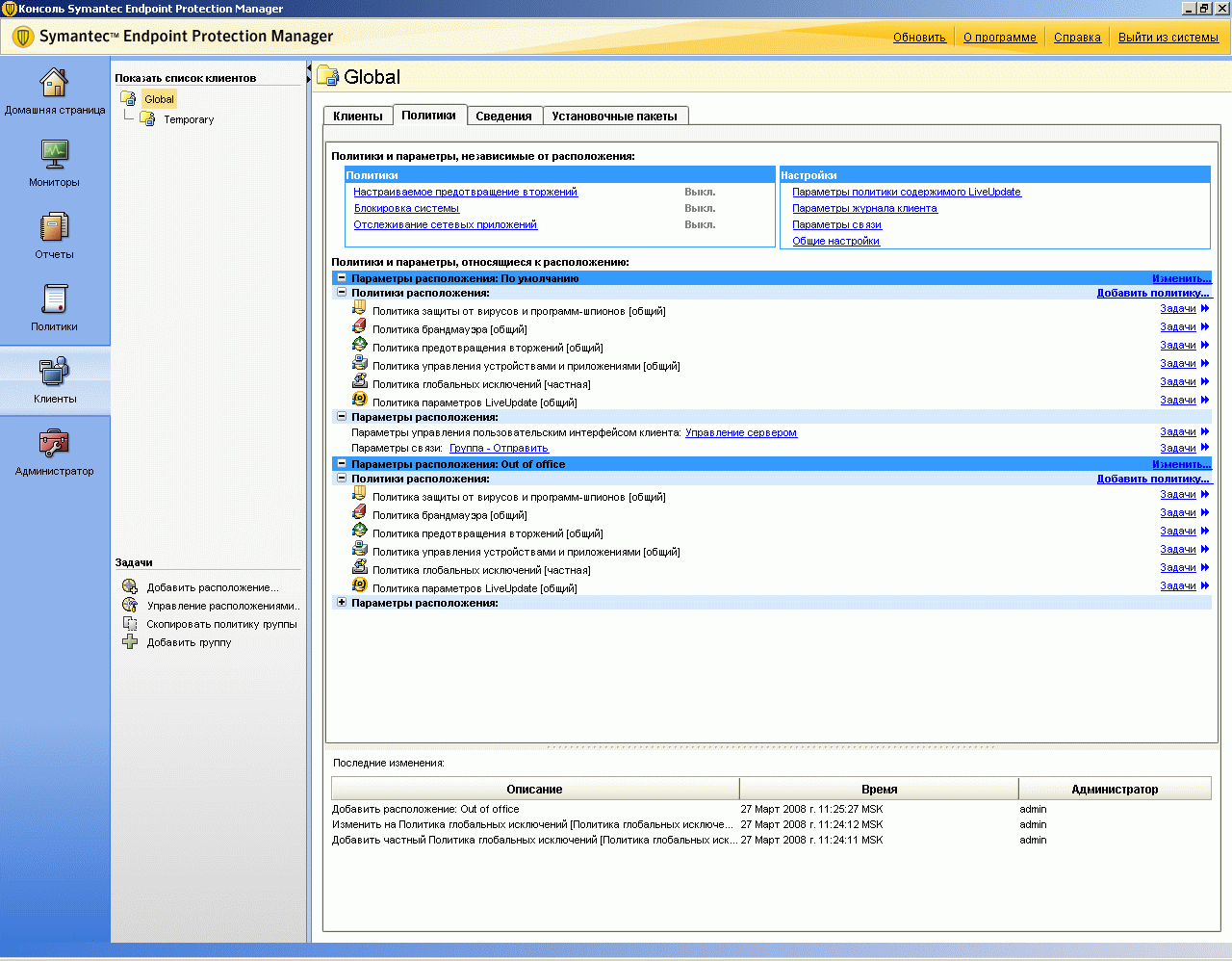Open the Политики sidebar icon
This screenshot has width=1232, height=961.
click(54, 299)
